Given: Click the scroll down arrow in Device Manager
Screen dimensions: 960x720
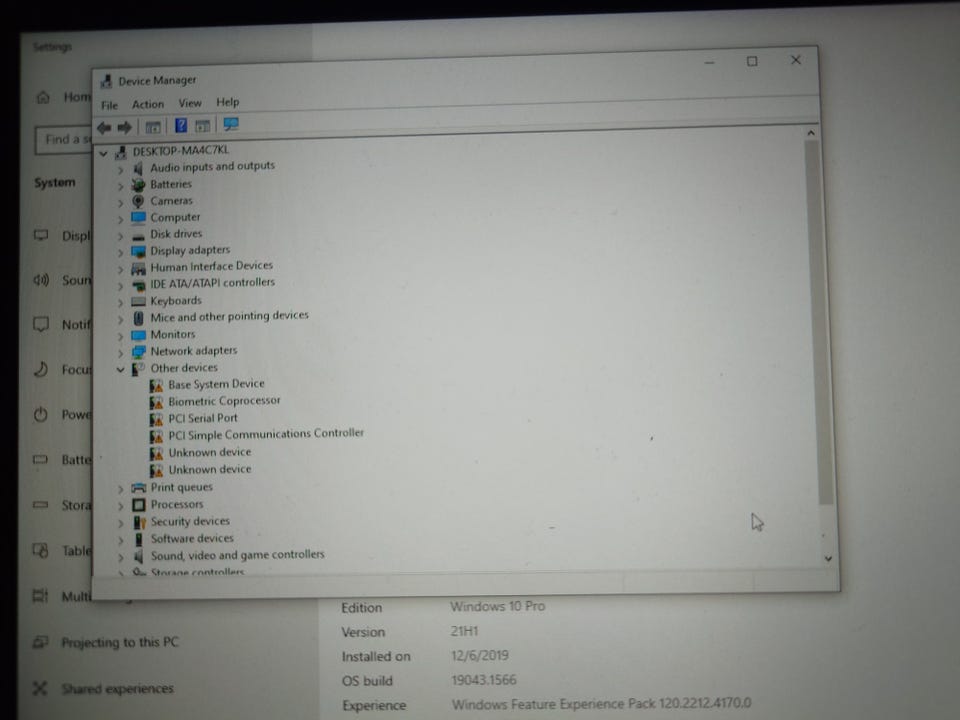Looking at the screenshot, I should [x=828, y=558].
